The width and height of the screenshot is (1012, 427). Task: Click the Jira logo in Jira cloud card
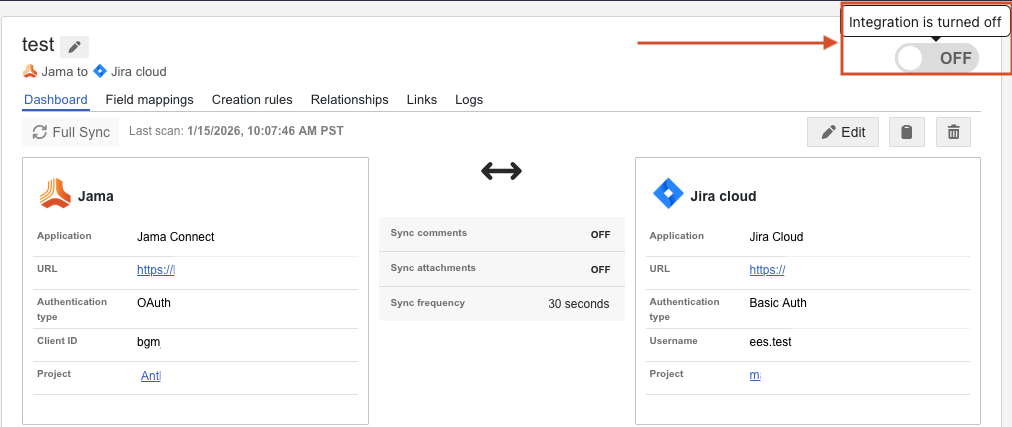[x=668, y=194]
